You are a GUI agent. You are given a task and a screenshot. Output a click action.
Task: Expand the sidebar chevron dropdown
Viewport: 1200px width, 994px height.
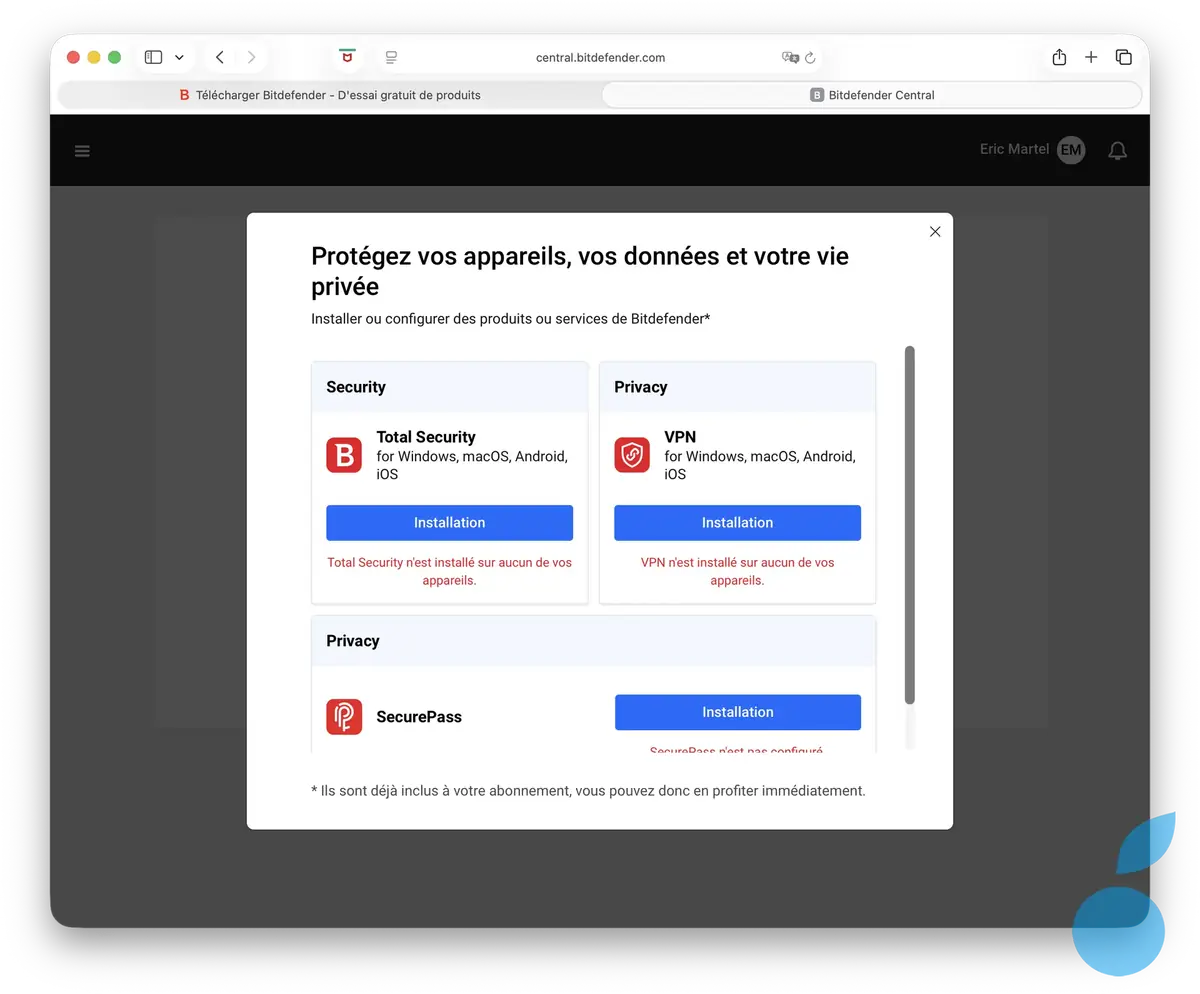(179, 57)
